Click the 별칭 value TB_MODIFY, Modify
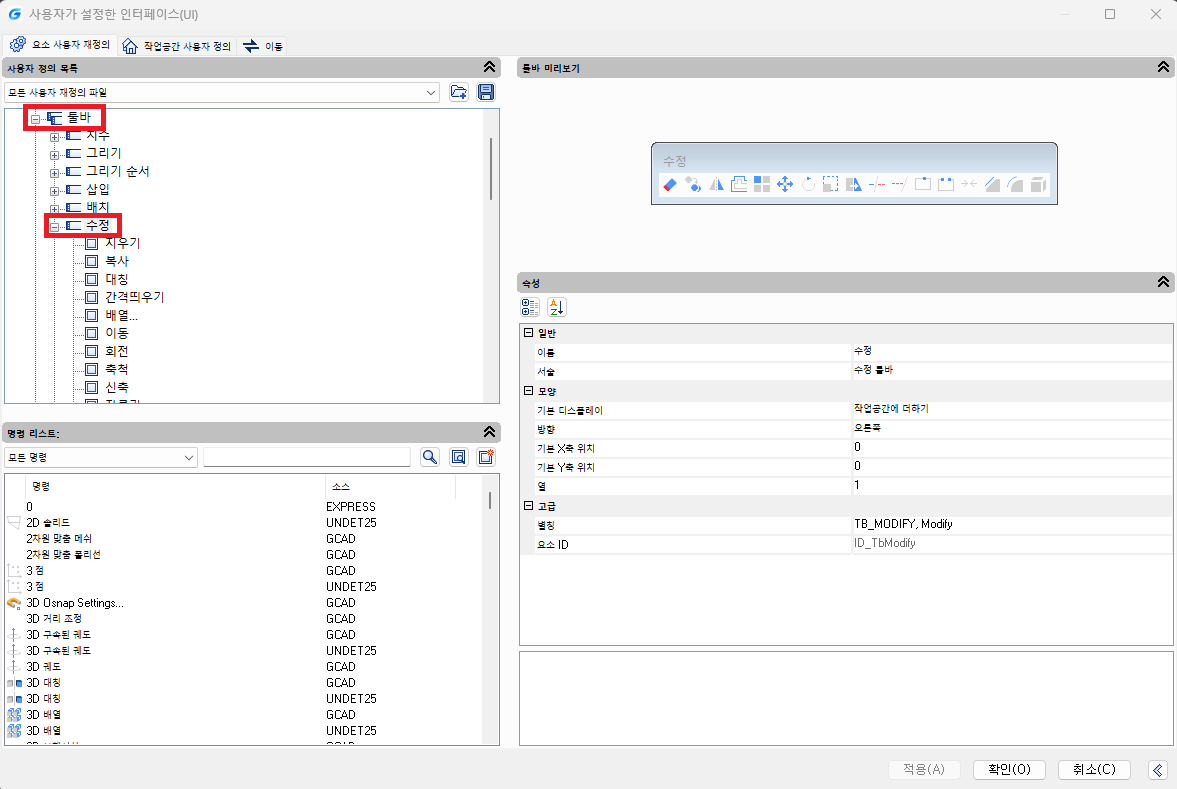1177x789 pixels. pyautogui.click(x=903, y=524)
